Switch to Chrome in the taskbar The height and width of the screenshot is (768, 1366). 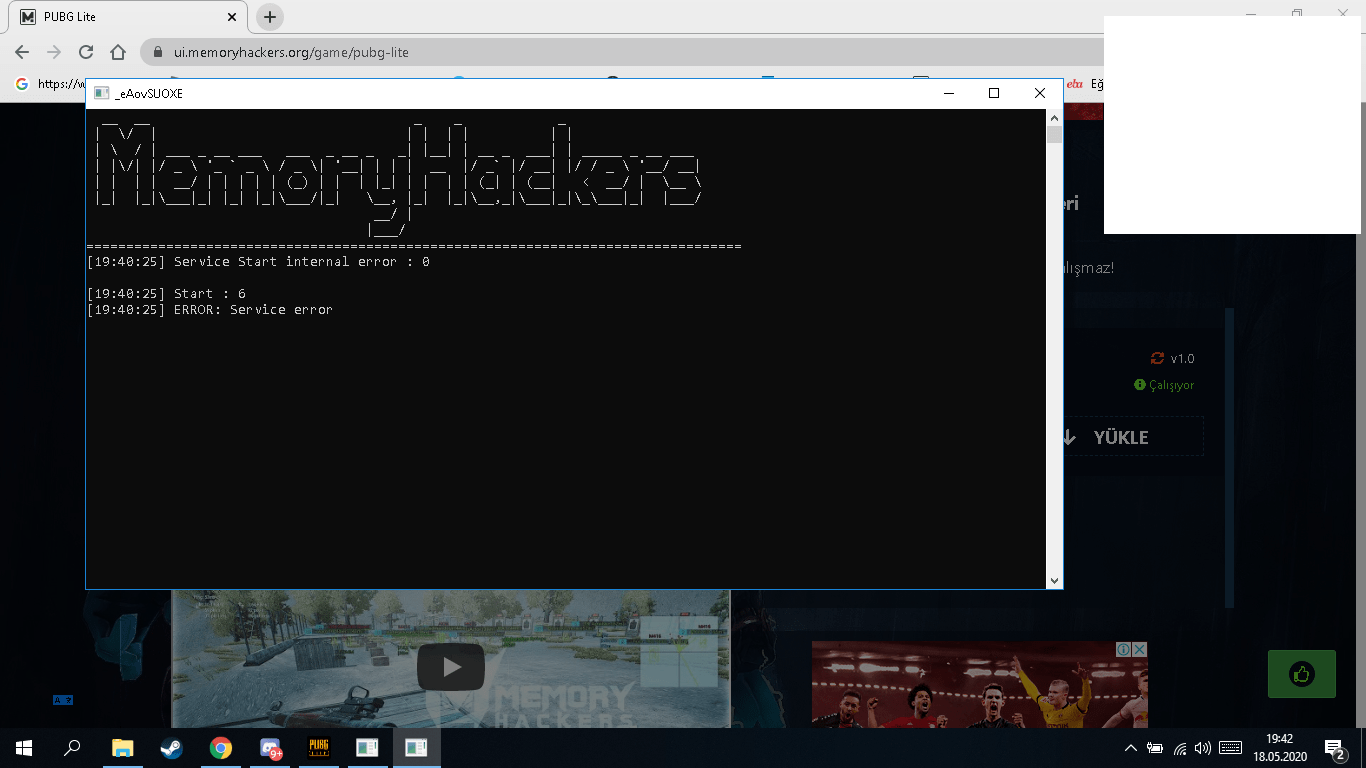[x=220, y=747]
